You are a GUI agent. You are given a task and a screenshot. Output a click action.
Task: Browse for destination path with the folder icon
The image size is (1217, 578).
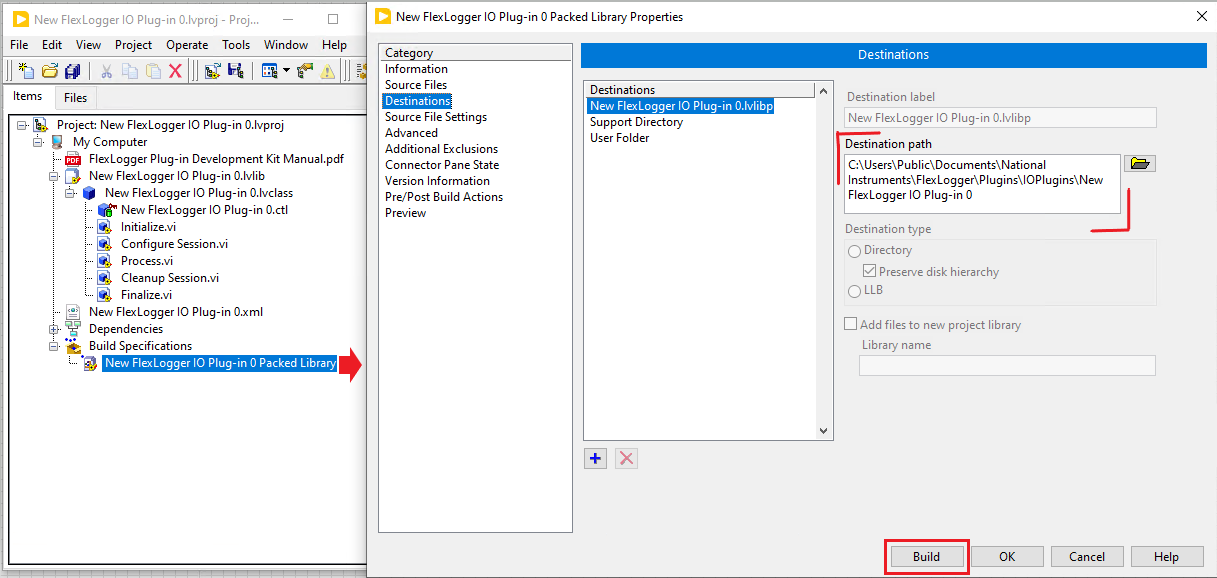pyautogui.click(x=1140, y=164)
